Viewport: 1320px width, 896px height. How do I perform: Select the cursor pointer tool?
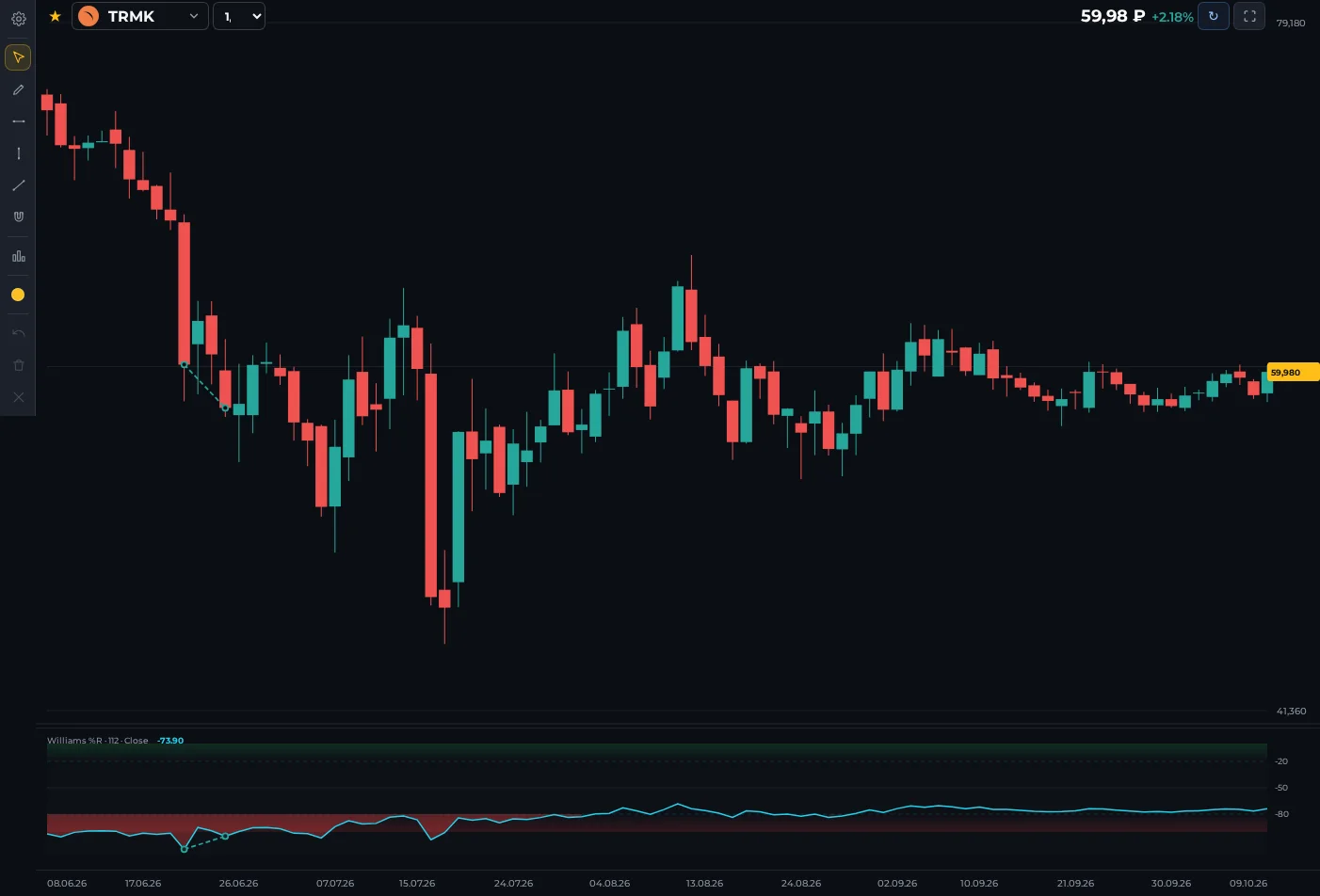(18, 57)
